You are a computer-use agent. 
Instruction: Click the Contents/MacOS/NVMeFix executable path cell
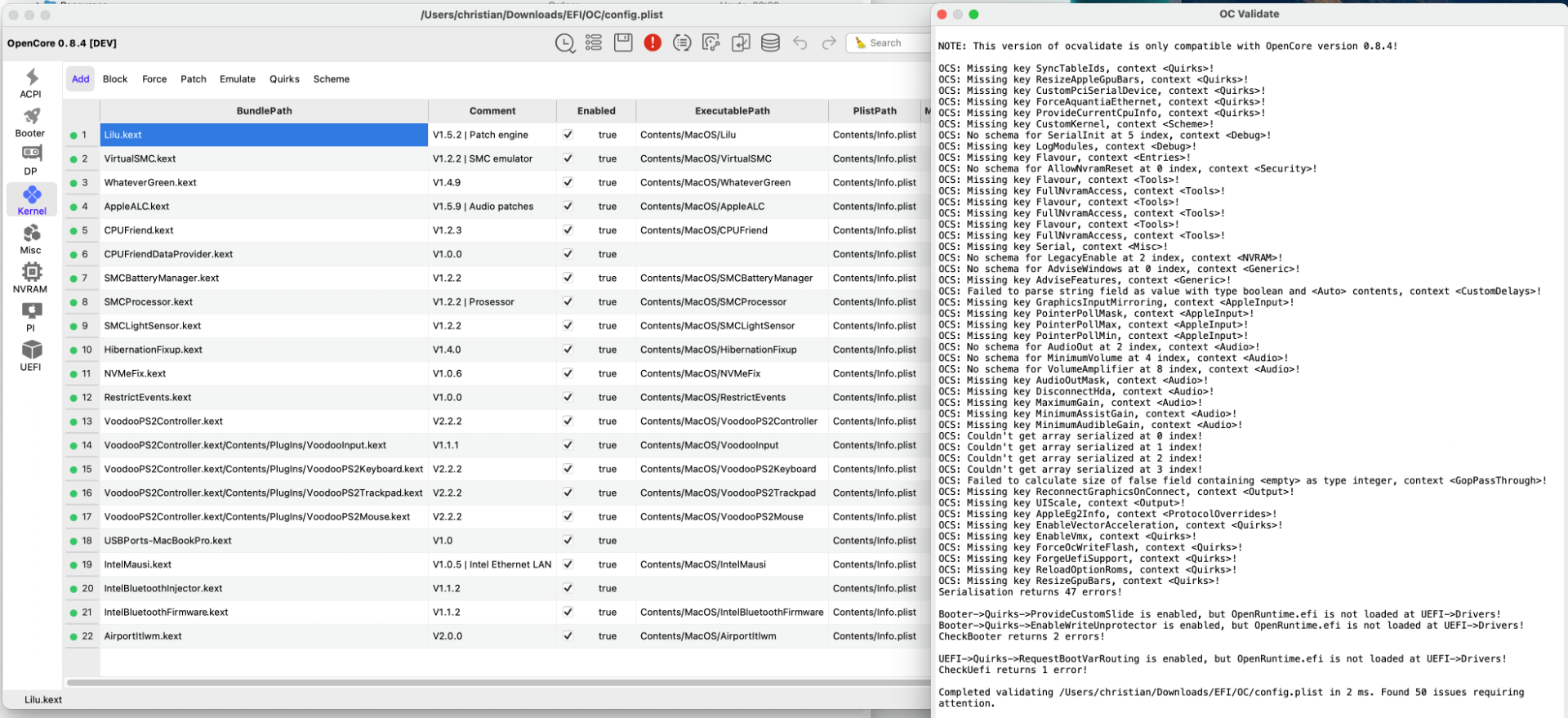click(733, 373)
